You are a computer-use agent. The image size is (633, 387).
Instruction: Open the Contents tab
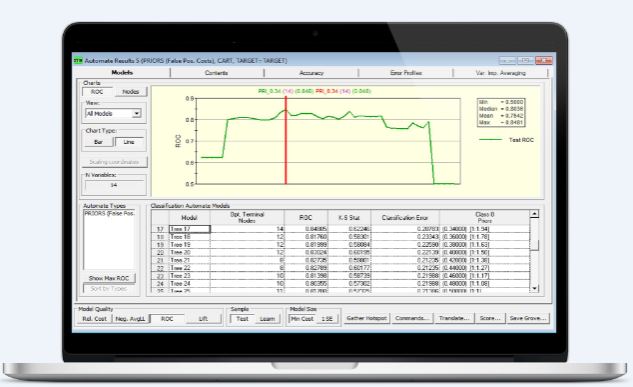pyautogui.click(x=216, y=73)
